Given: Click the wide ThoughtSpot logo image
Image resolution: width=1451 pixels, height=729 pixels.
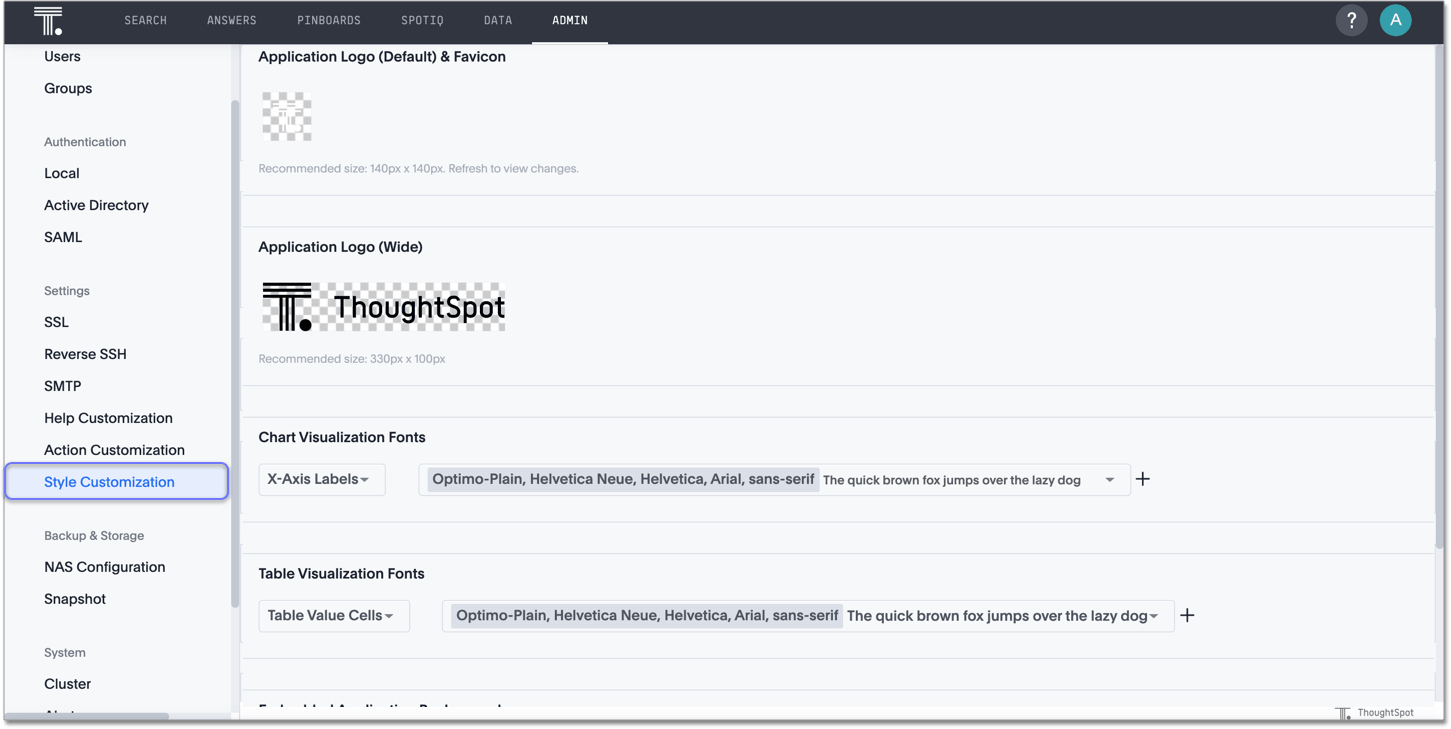Looking at the screenshot, I should click(x=383, y=305).
